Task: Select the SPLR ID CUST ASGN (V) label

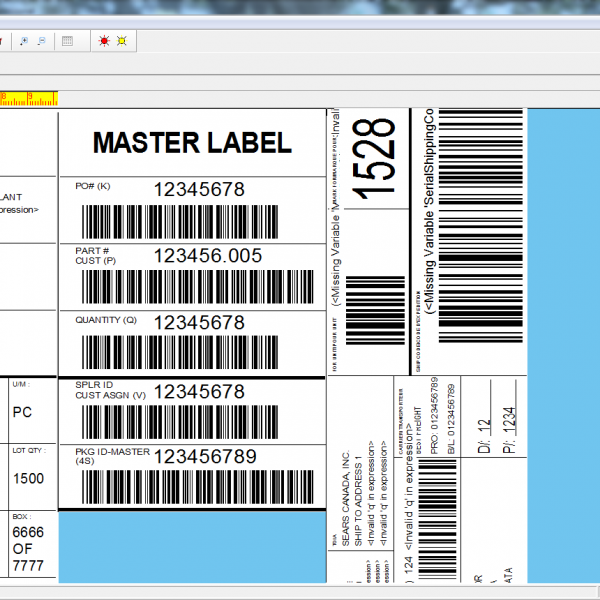Action: pos(111,390)
